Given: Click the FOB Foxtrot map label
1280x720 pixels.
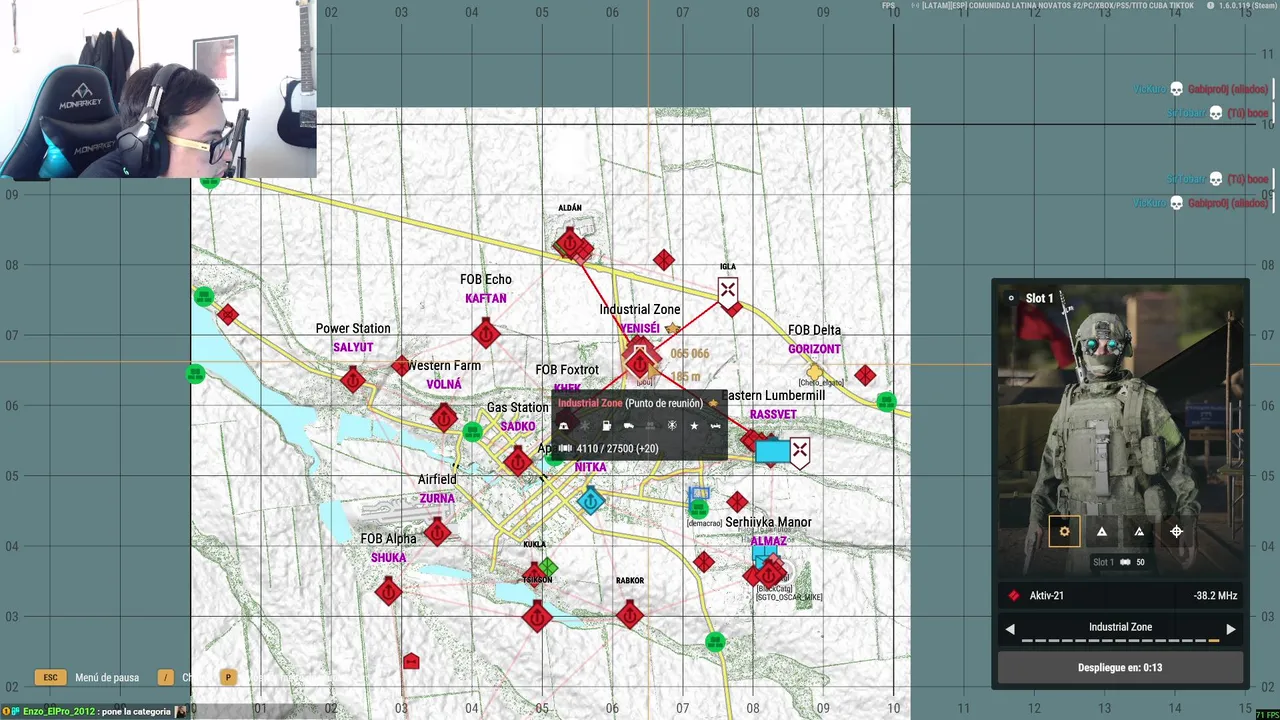Looking at the screenshot, I should pos(567,370).
